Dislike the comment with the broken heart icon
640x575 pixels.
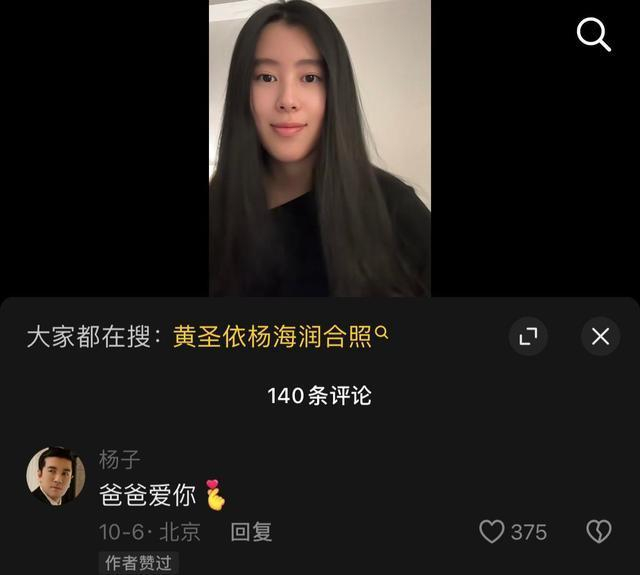click(x=599, y=531)
